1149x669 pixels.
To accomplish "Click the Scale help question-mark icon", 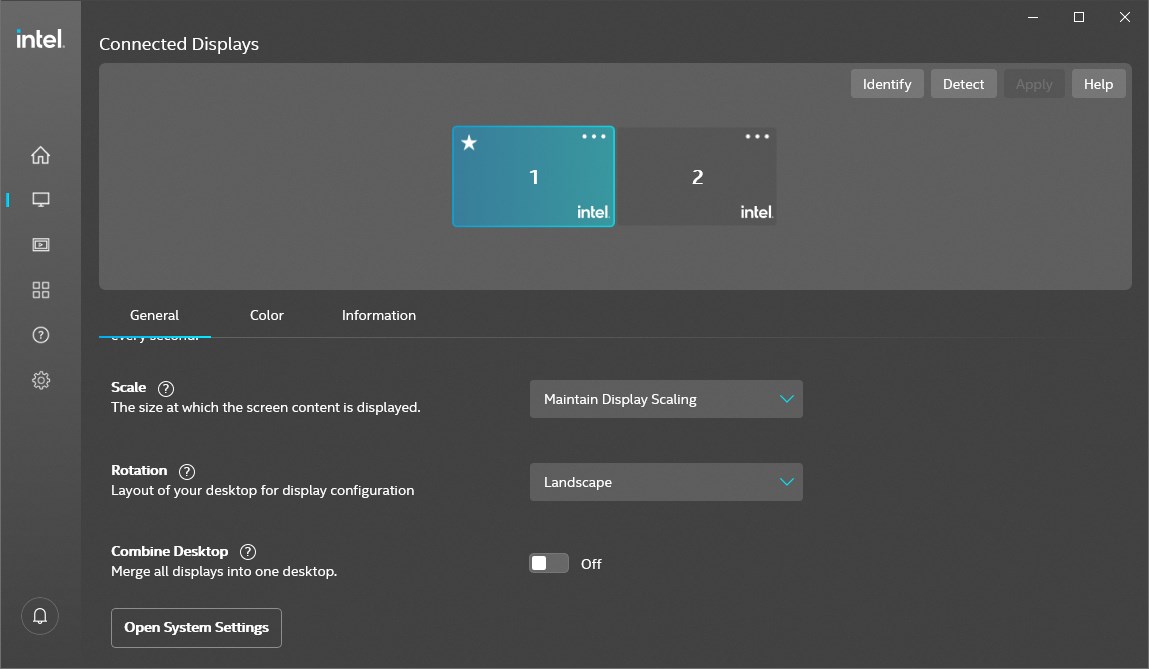I will (x=166, y=388).
